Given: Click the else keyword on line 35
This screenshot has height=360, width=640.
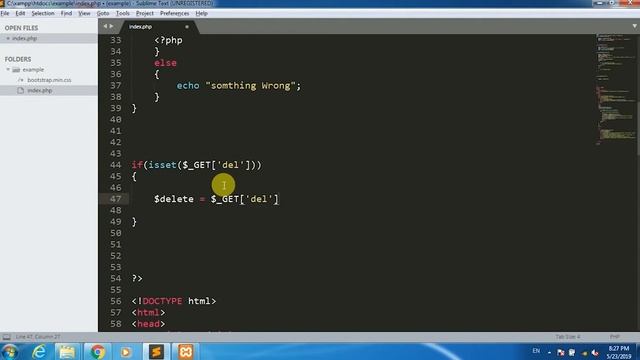Looking at the screenshot, I should [165, 63].
